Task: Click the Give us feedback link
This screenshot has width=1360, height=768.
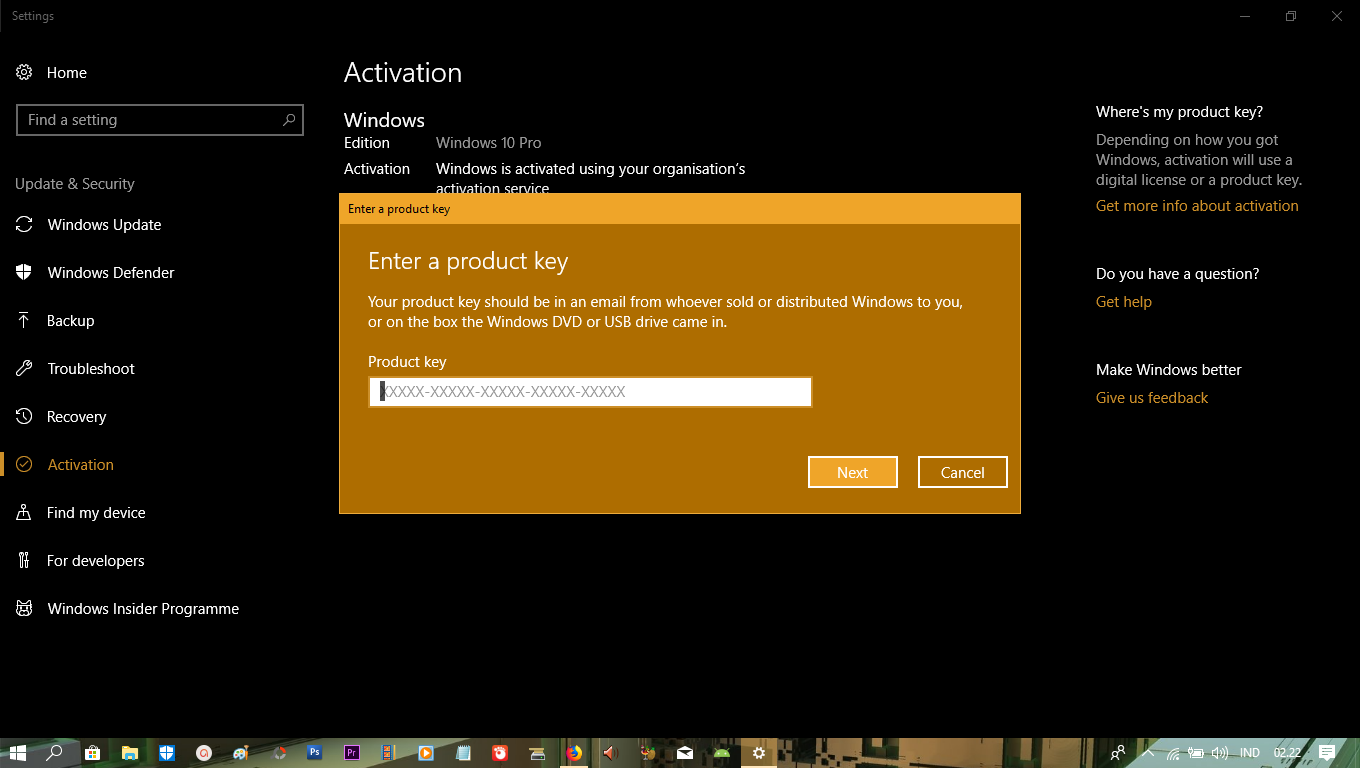Action: tap(1152, 398)
